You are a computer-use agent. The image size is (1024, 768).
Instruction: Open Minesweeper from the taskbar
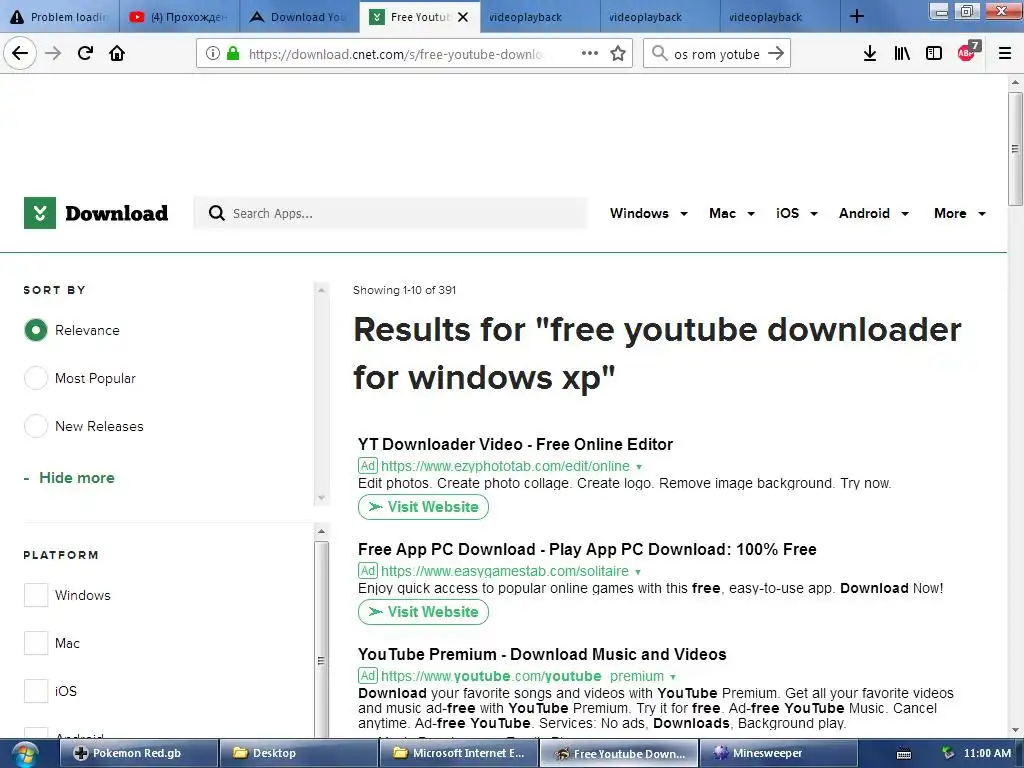(778, 753)
